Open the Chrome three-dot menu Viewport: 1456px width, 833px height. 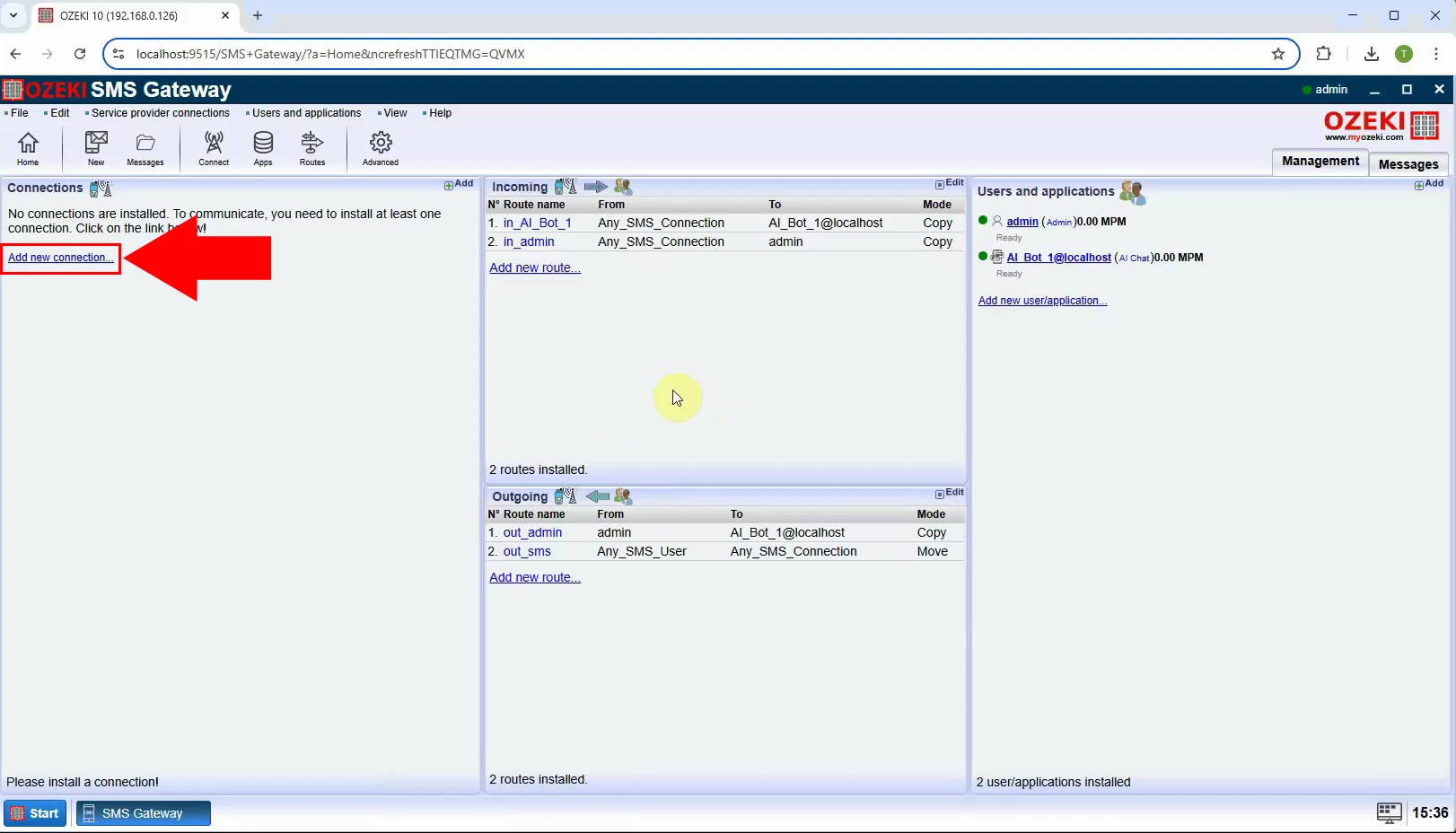pyautogui.click(x=1436, y=54)
